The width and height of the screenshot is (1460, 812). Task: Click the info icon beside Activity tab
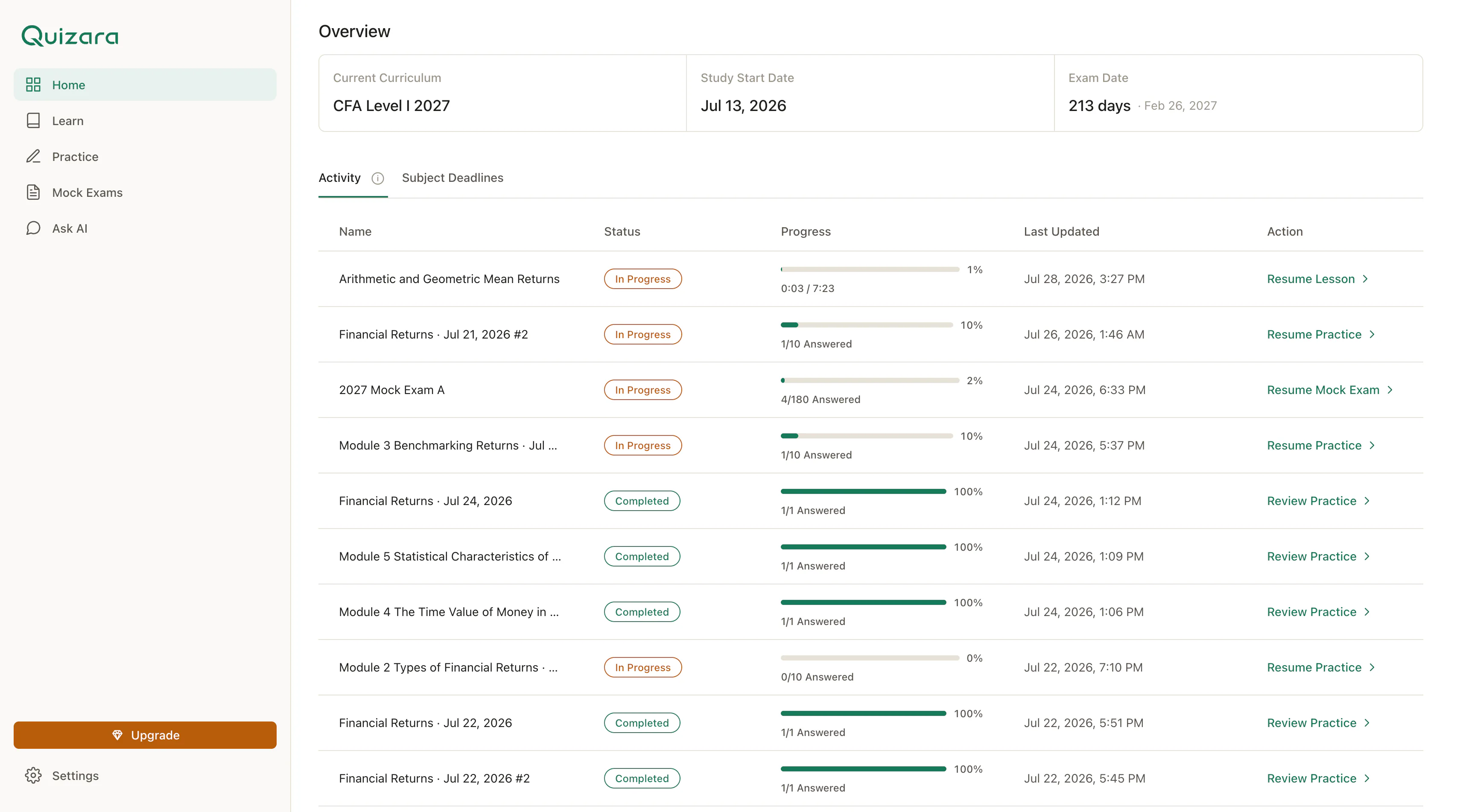pos(377,178)
